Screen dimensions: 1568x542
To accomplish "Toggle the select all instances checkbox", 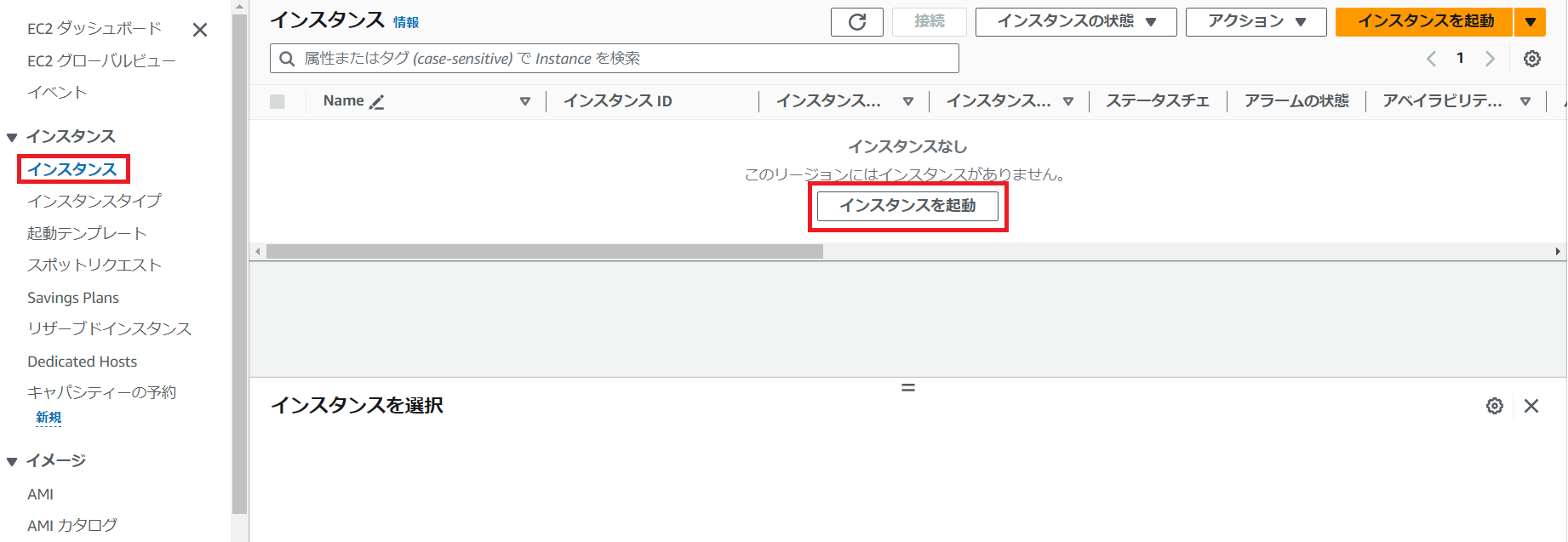I will [x=278, y=102].
